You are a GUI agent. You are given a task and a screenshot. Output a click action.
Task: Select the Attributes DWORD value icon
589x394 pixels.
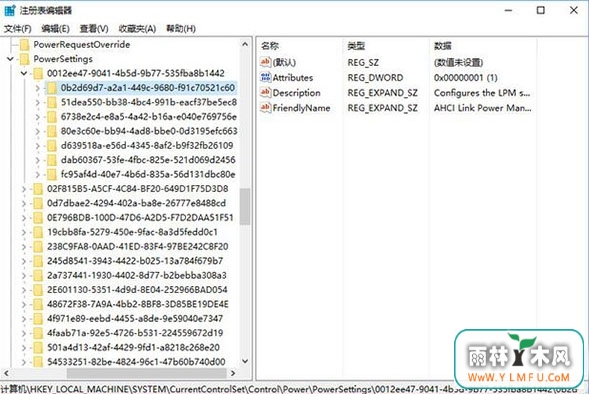coord(265,77)
